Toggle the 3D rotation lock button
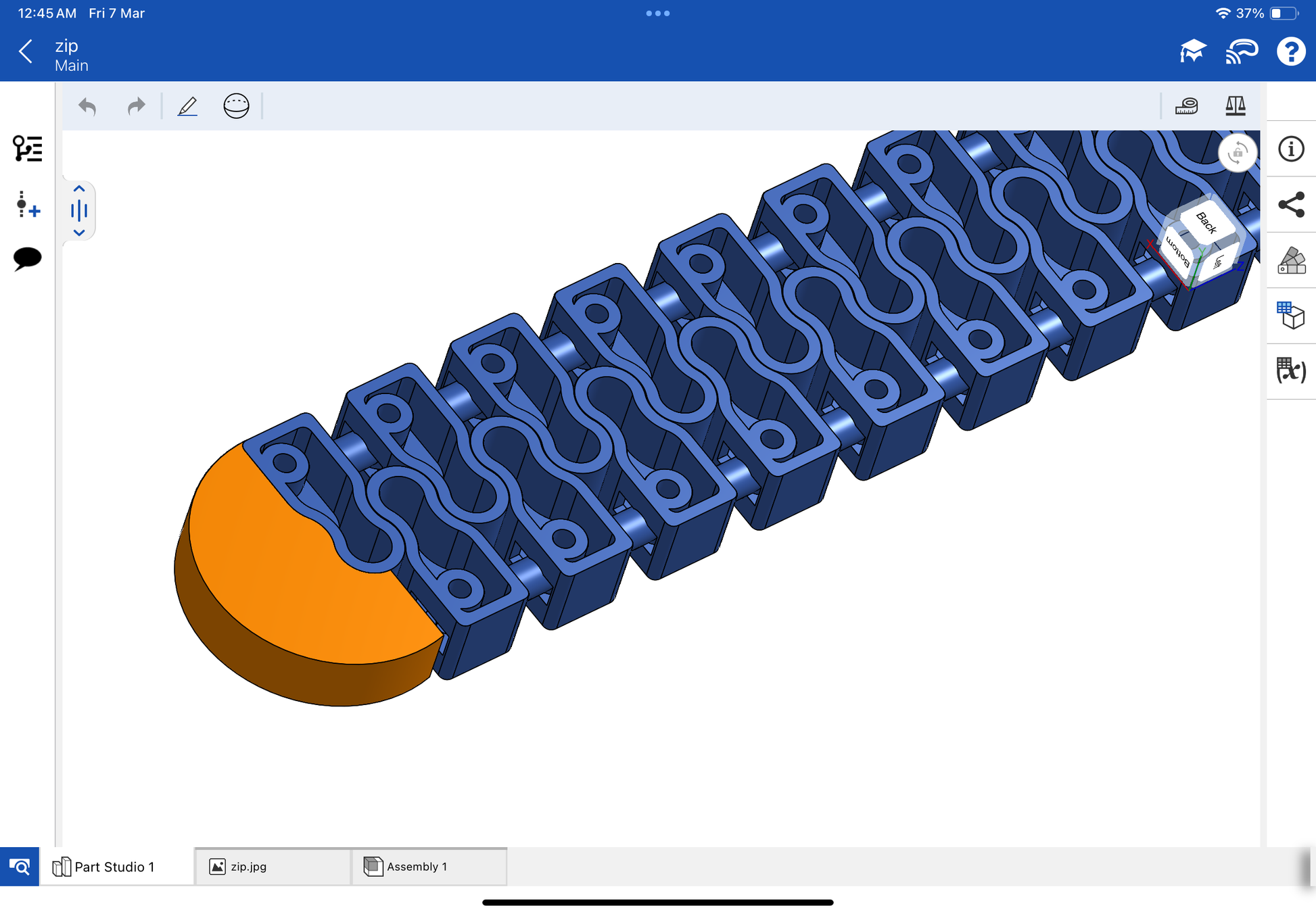 point(1237,153)
